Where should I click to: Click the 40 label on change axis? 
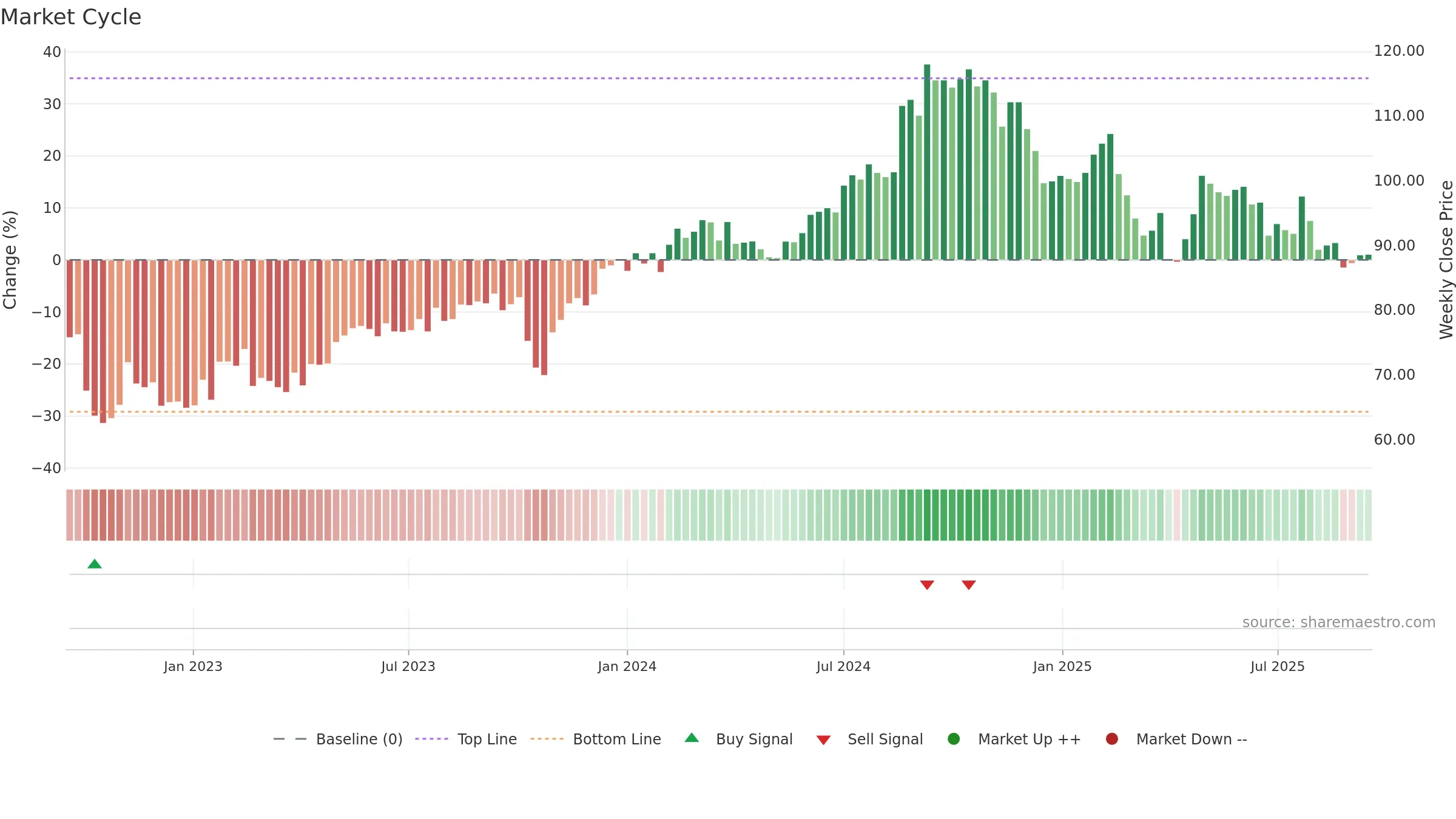pos(52,52)
